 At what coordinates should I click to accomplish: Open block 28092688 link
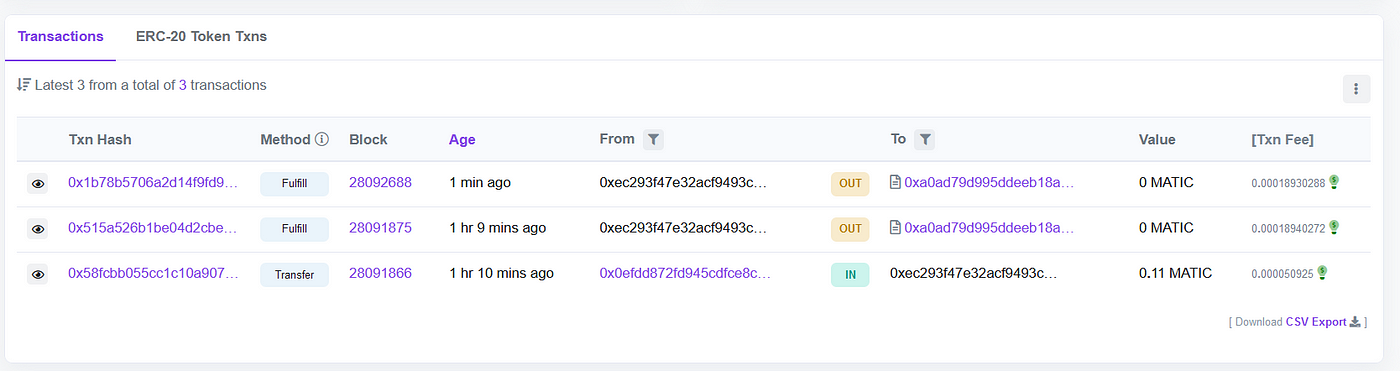click(x=380, y=183)
